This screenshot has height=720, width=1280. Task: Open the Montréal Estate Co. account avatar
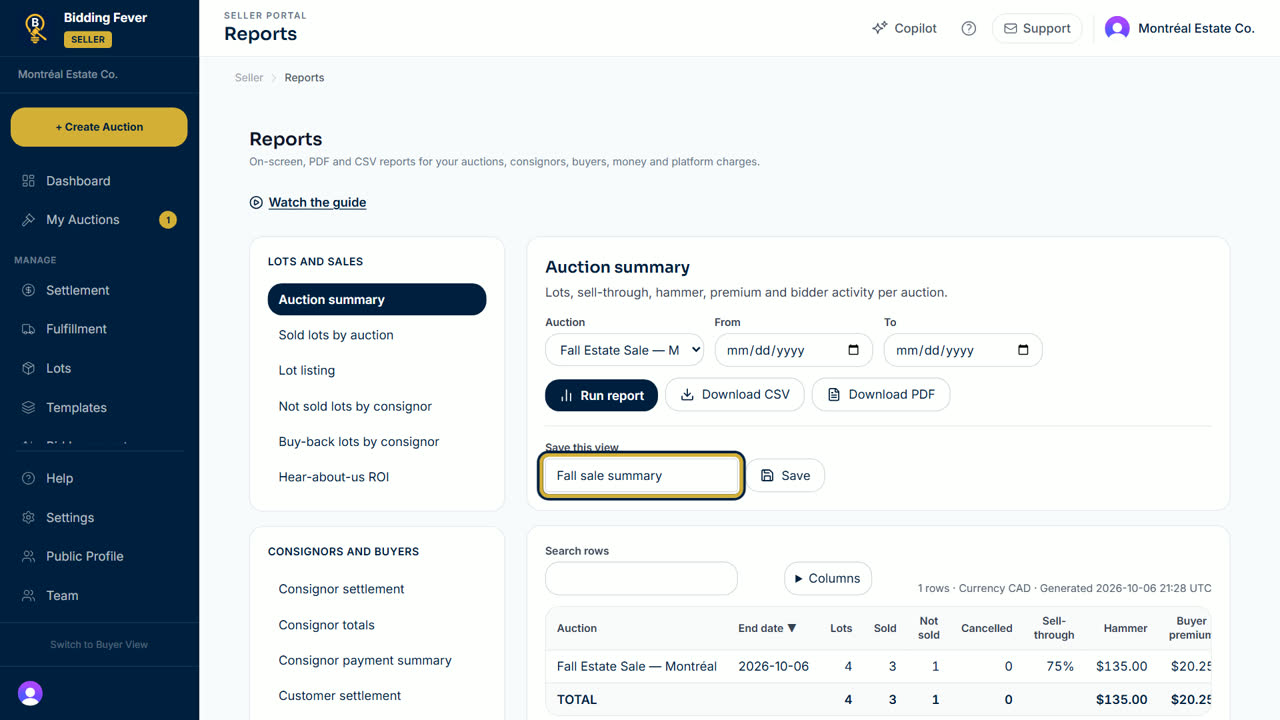1117,28
